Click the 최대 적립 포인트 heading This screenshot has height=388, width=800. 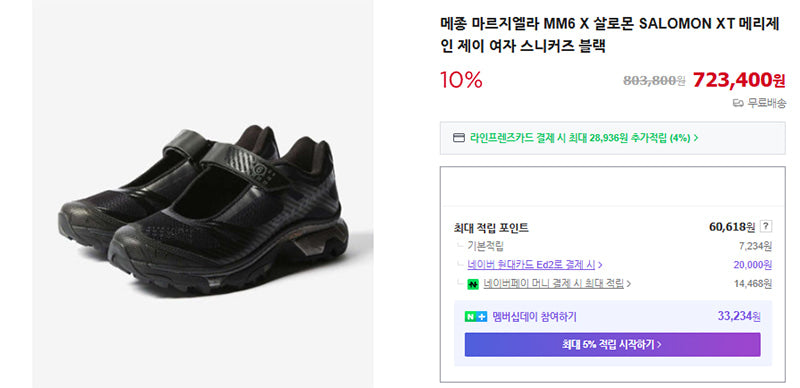[491, 228]
